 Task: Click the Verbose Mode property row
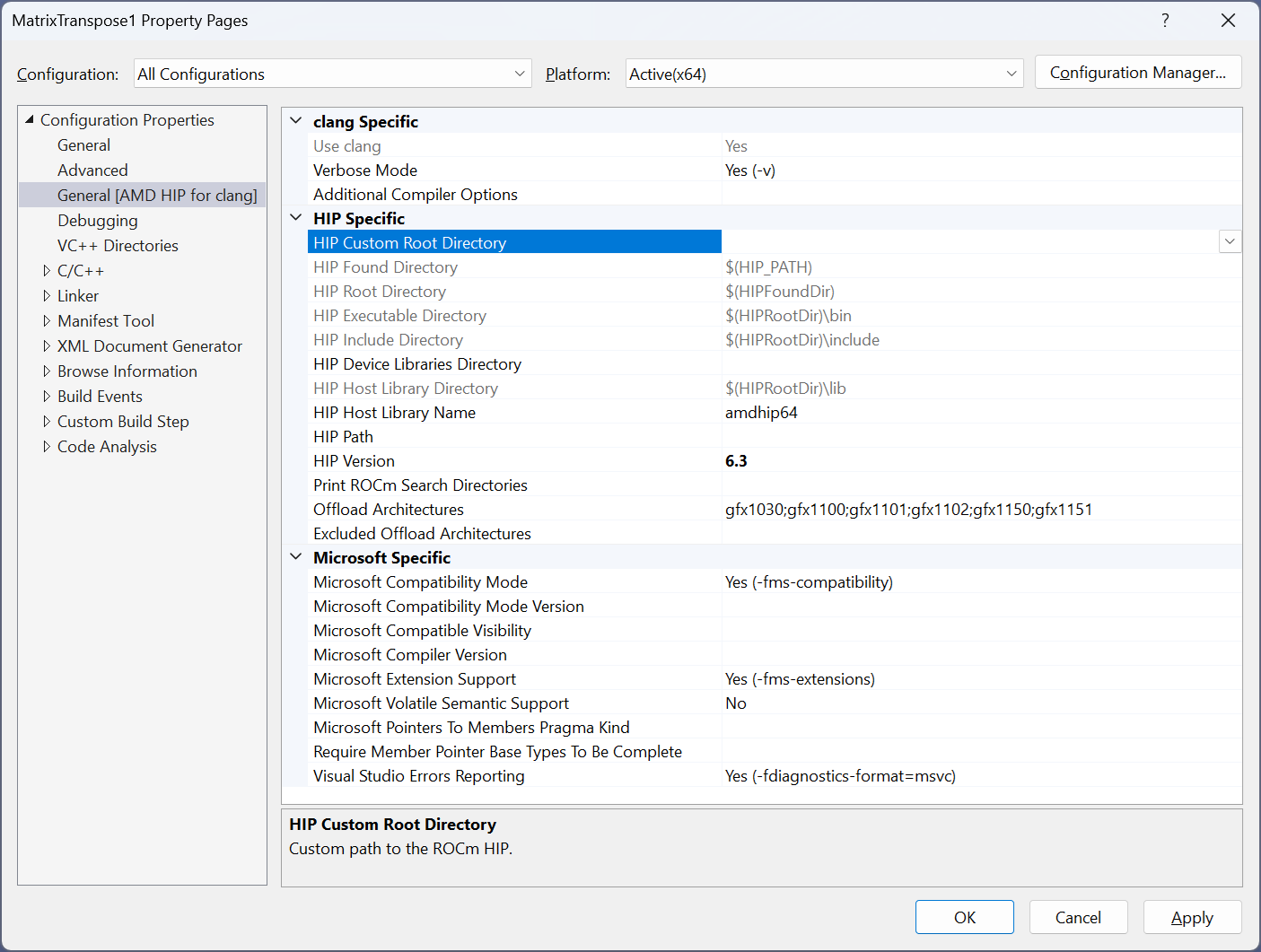tap(365, 170)
